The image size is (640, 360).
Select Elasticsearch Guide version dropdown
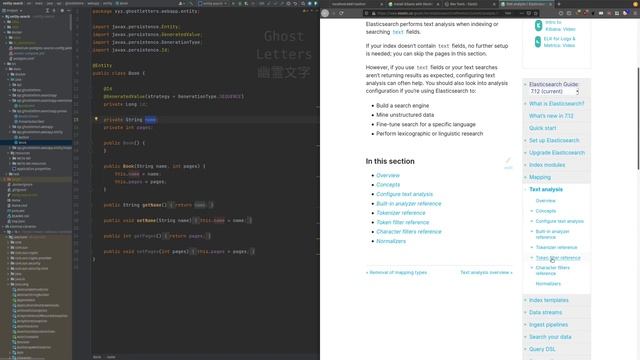point(554,91)
